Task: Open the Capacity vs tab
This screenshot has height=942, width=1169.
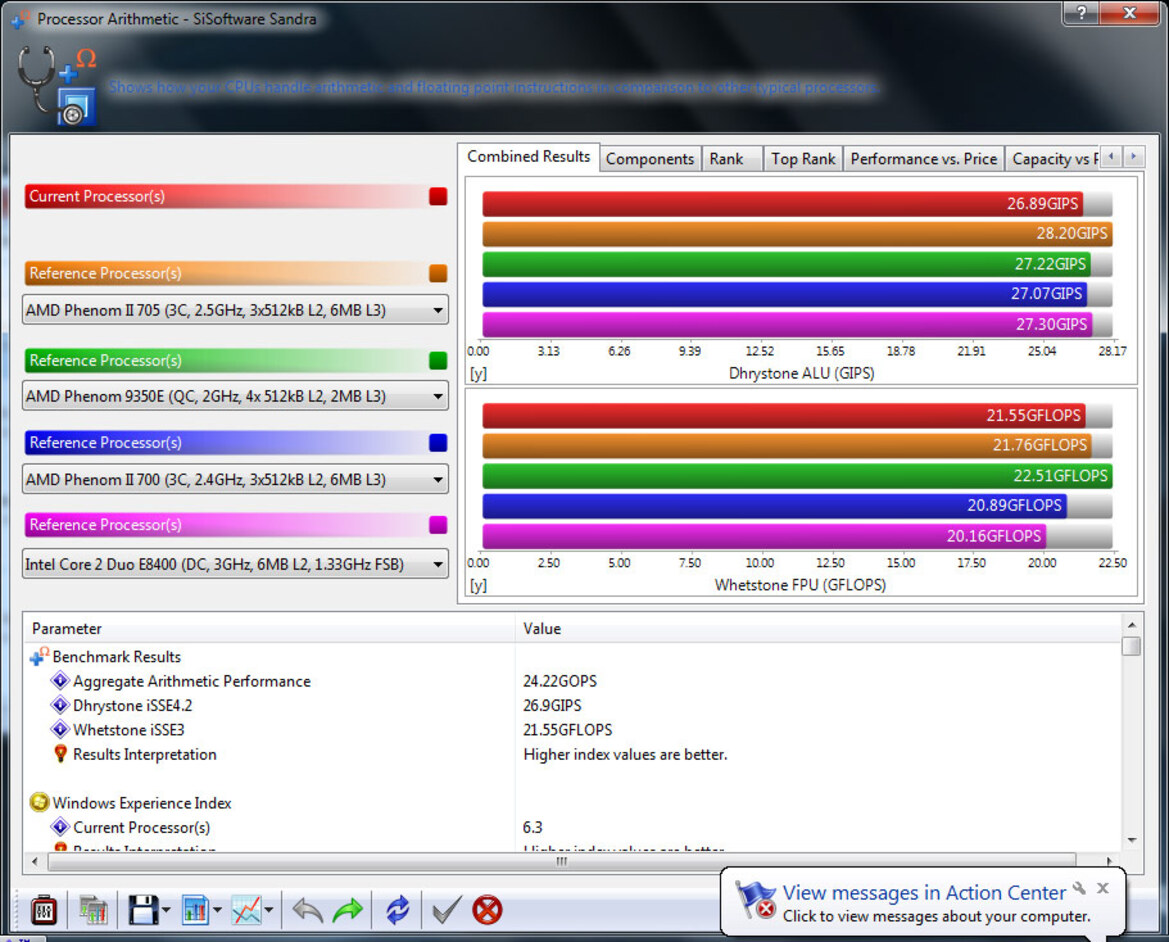Action: (1054, 159)
